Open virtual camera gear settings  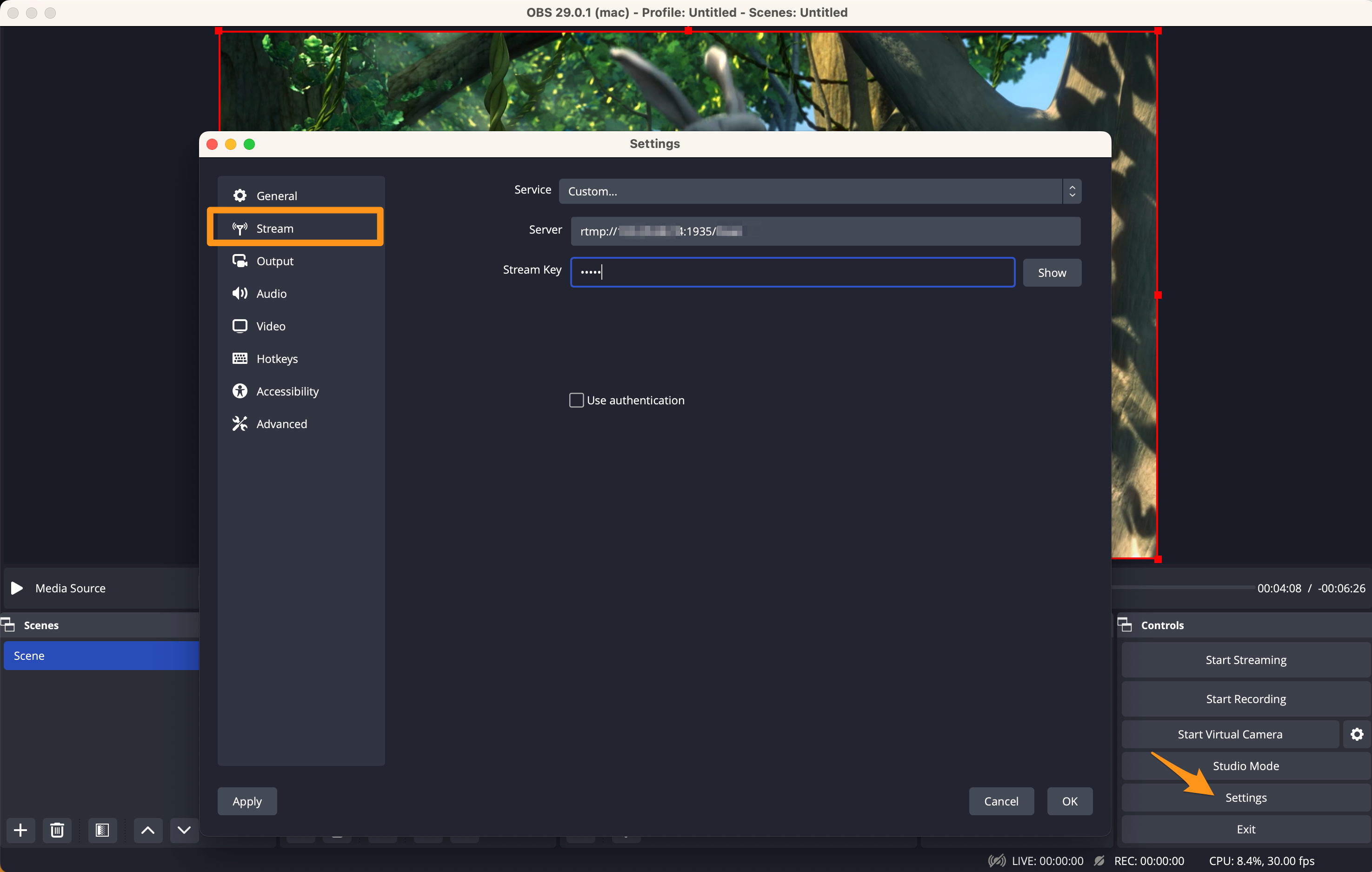pos(1357,734)
